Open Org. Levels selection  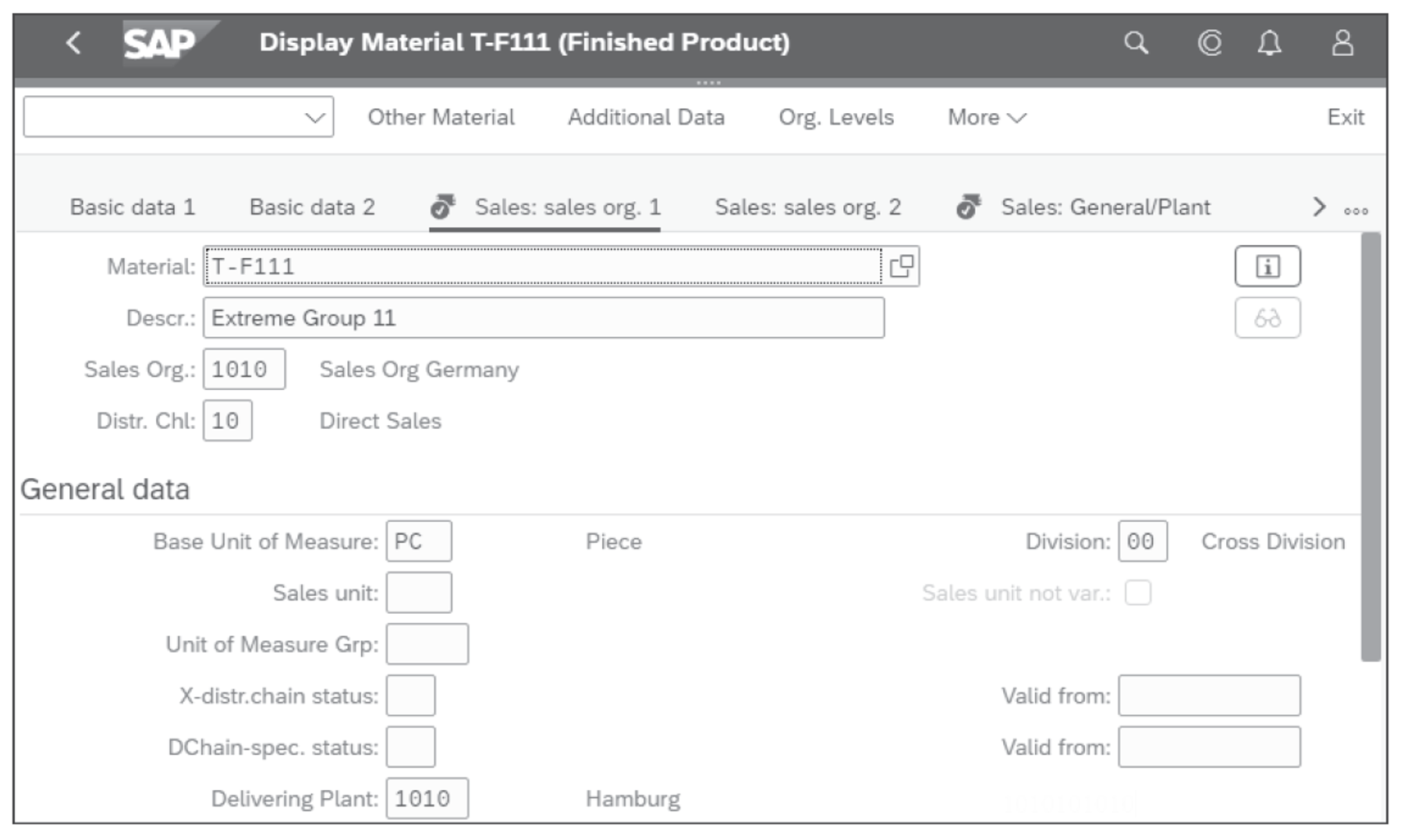836,117
